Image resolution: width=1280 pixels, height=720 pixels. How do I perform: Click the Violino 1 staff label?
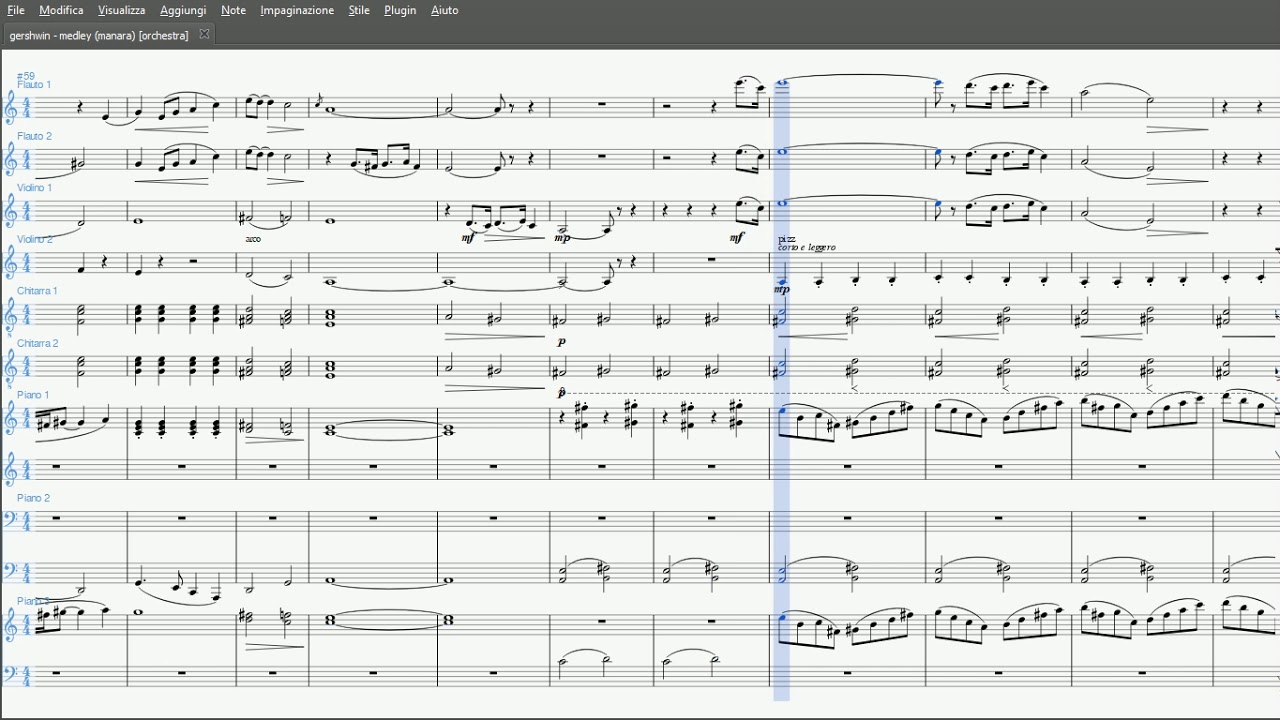click(x=34, y=188)
